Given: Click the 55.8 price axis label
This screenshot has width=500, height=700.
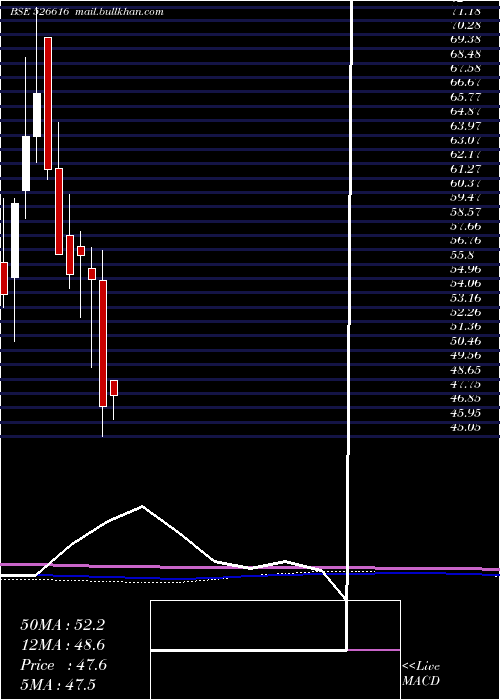Looking at the screenshot, I should (462, 255).
